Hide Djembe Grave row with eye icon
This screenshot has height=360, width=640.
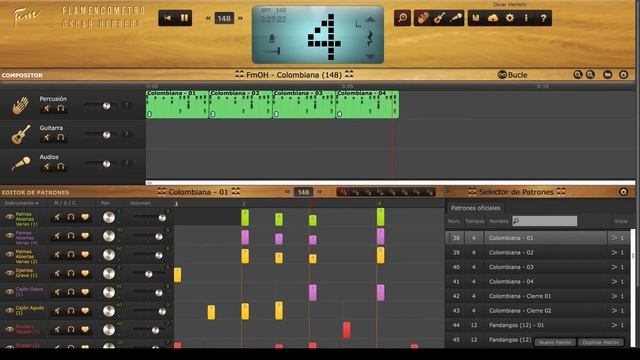(9, 273)
